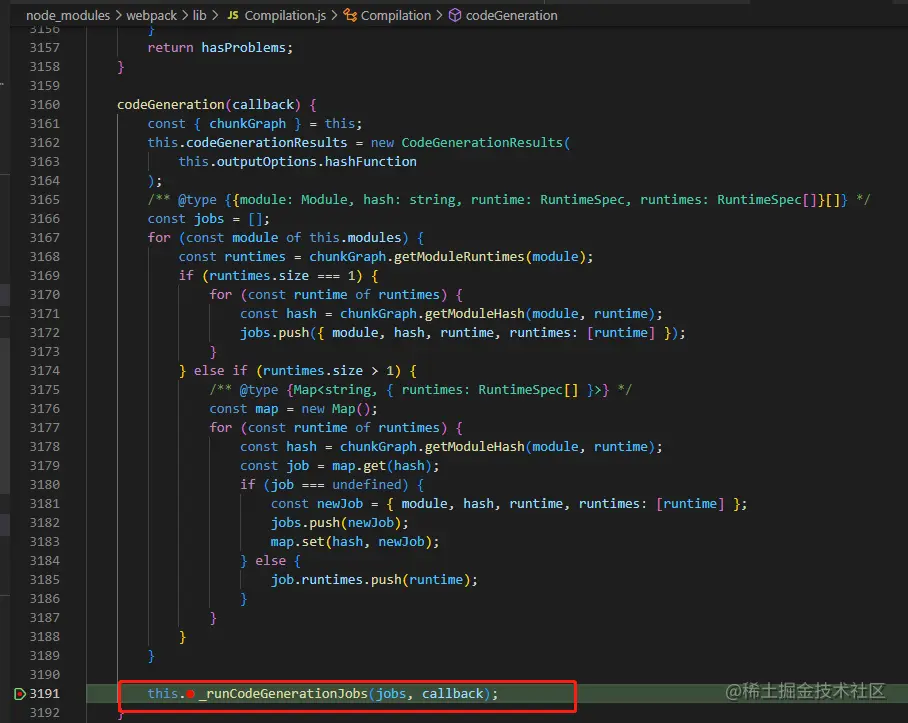The height and width of the screenshot is (723, 908).
Task: Click 'else if (runtimes.size > 1)' on line 3174
Action: click(x=297, y=370)
